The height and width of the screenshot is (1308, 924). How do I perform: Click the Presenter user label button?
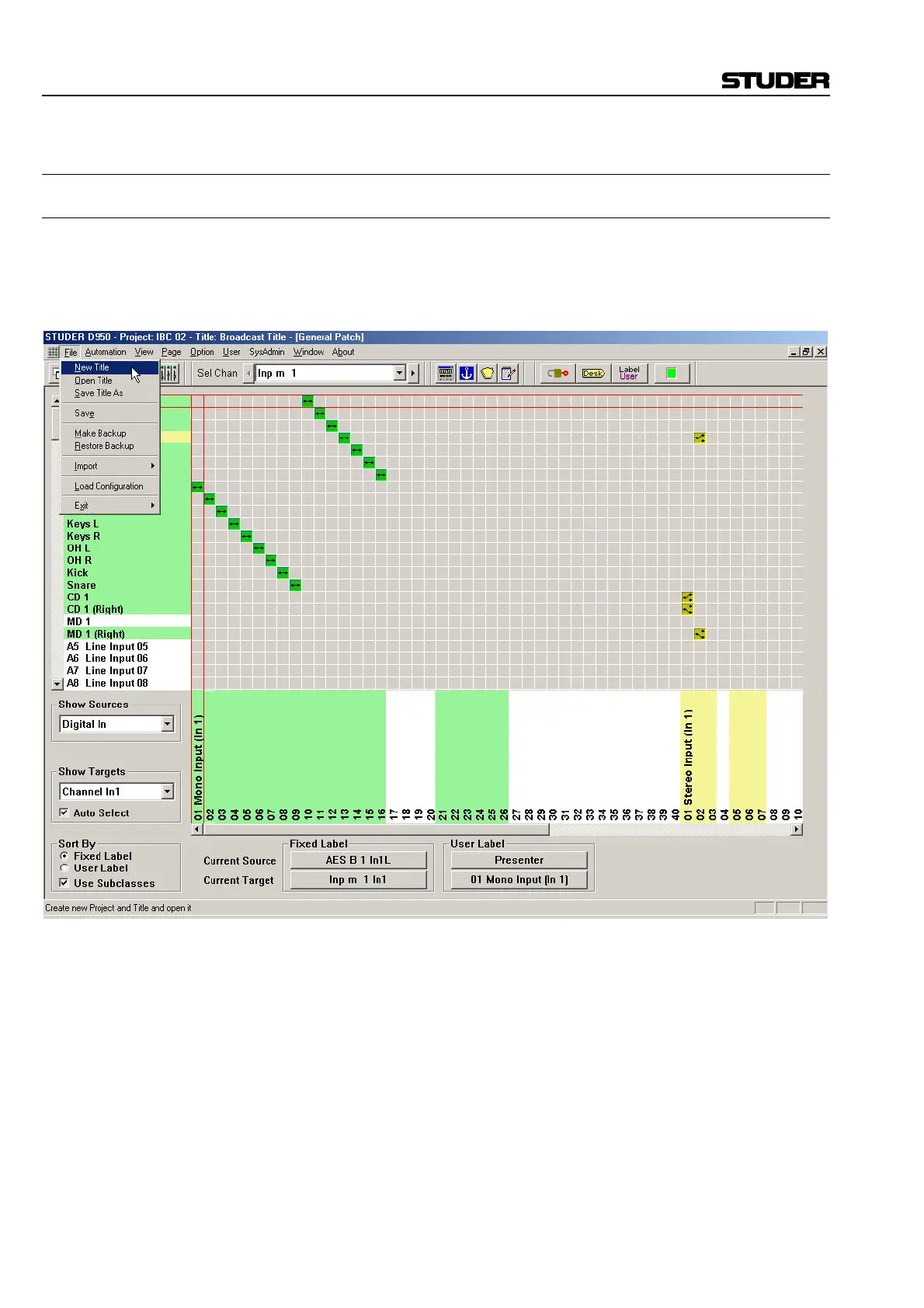pyautogui.click(x=519, y=860)
